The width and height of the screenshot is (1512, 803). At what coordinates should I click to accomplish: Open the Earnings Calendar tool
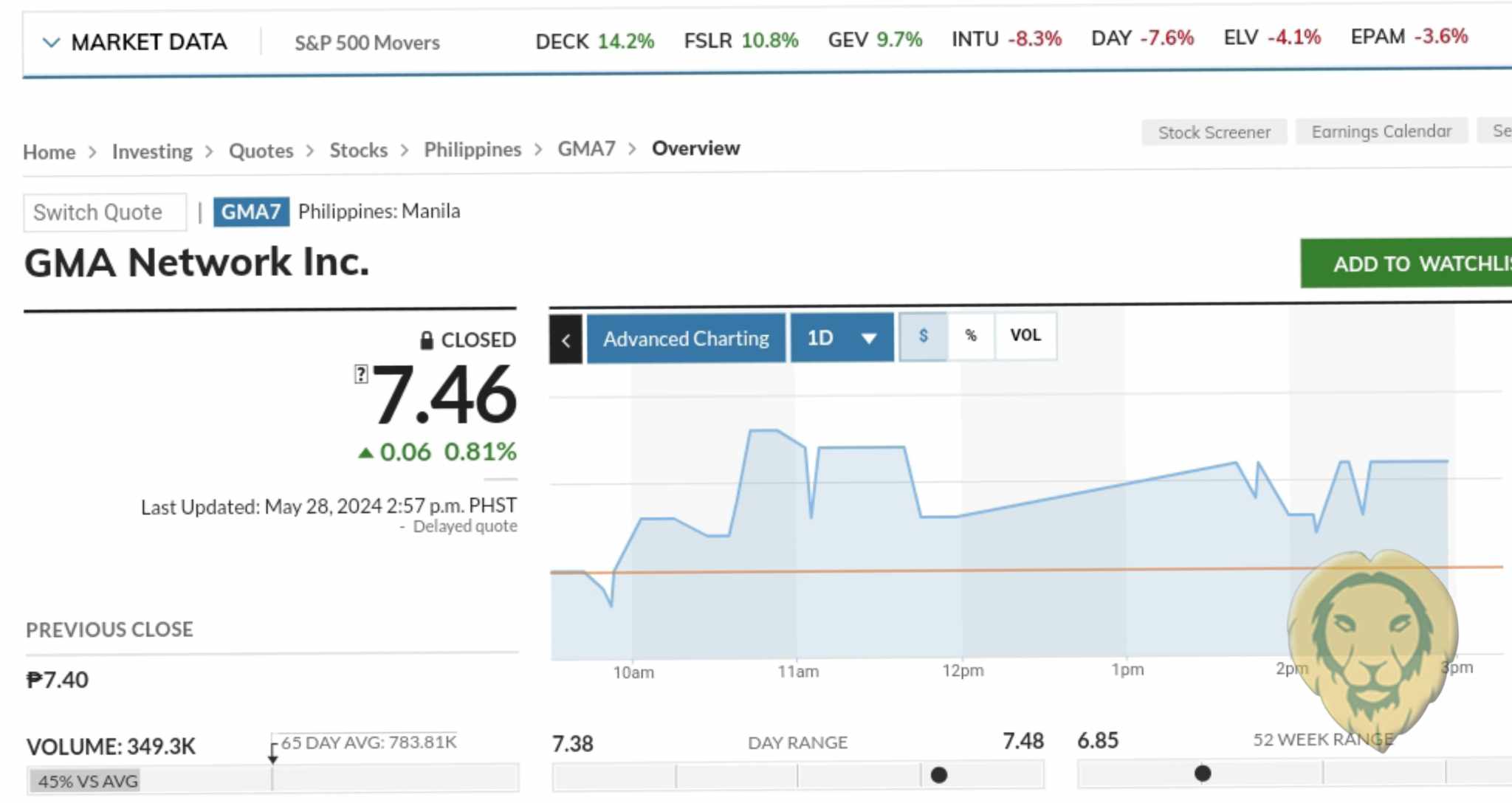(x=1381, y=131)
